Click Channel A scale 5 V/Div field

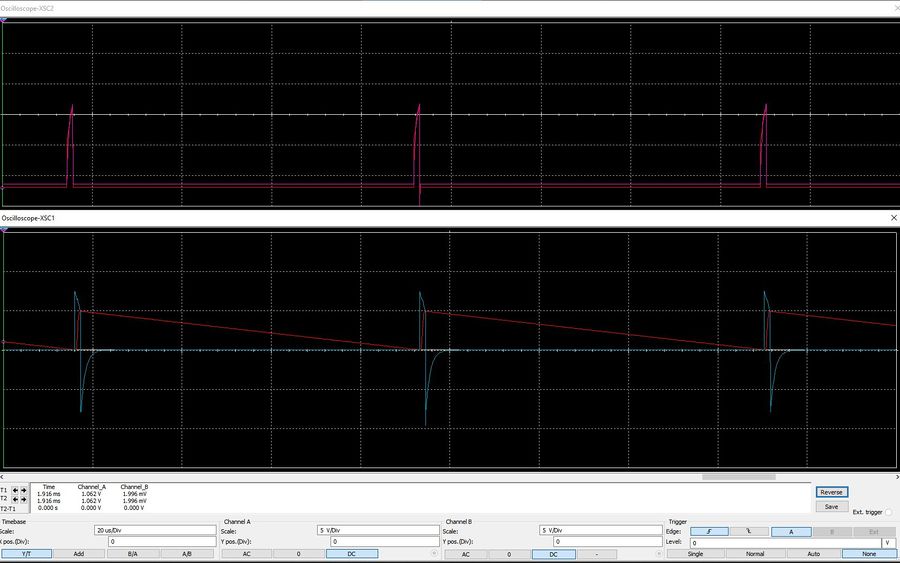pos(375,530)
